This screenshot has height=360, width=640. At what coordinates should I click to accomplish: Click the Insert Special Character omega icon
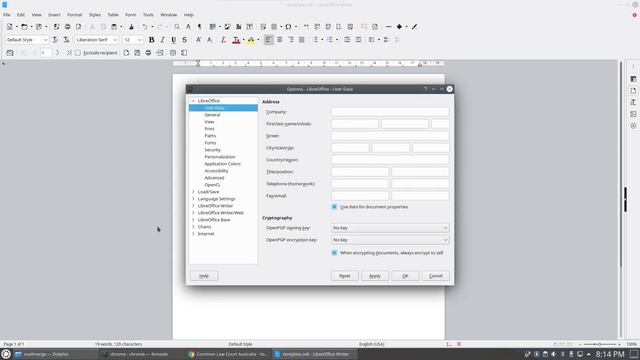coord(288,27)
